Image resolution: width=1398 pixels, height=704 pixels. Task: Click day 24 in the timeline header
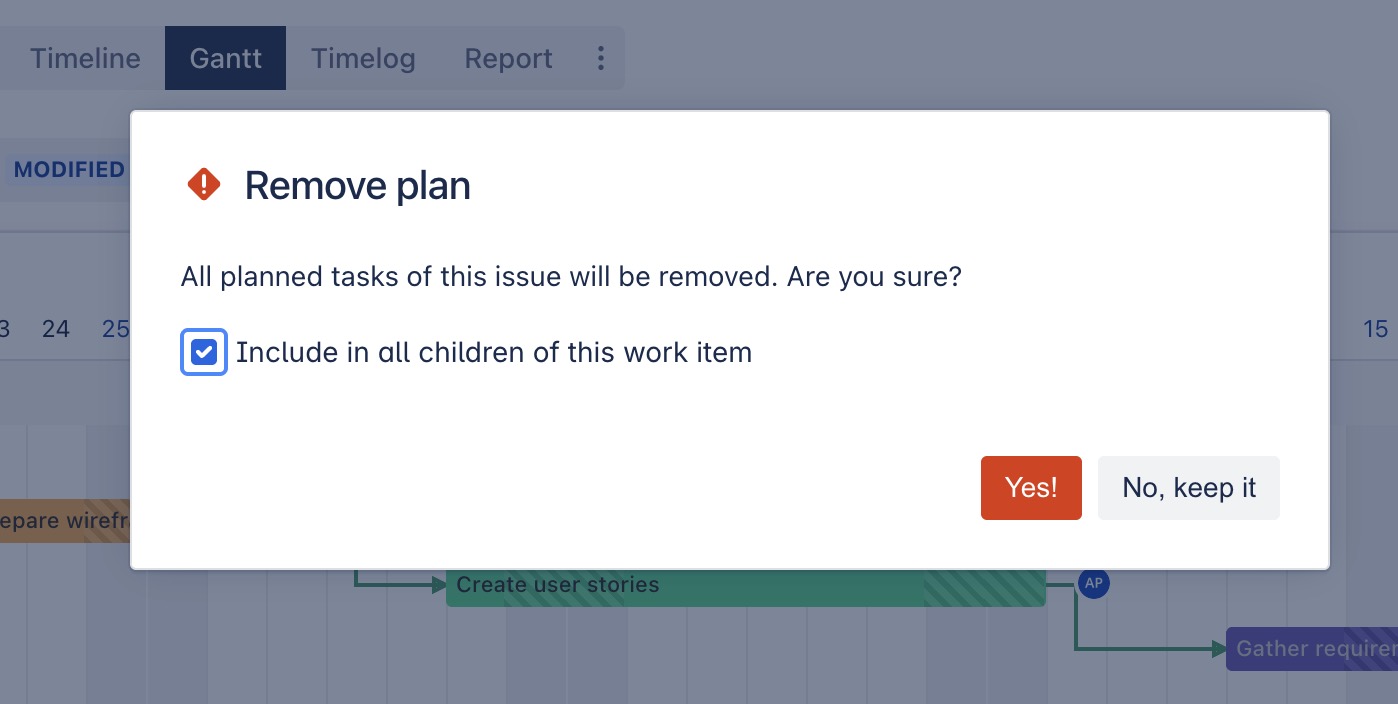[56, 328]
